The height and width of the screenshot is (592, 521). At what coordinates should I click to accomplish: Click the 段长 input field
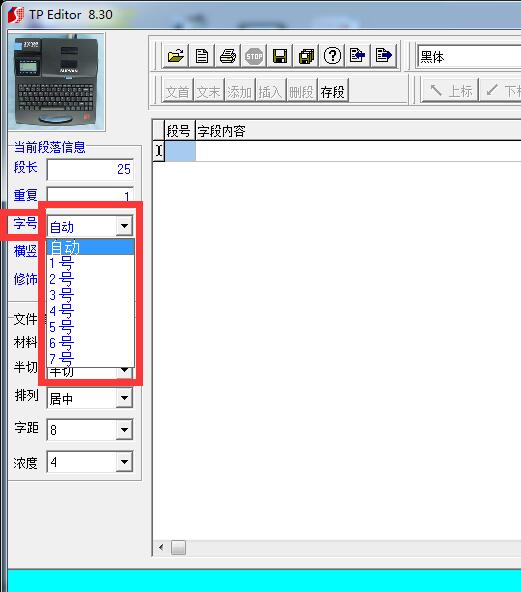(90, 170)
